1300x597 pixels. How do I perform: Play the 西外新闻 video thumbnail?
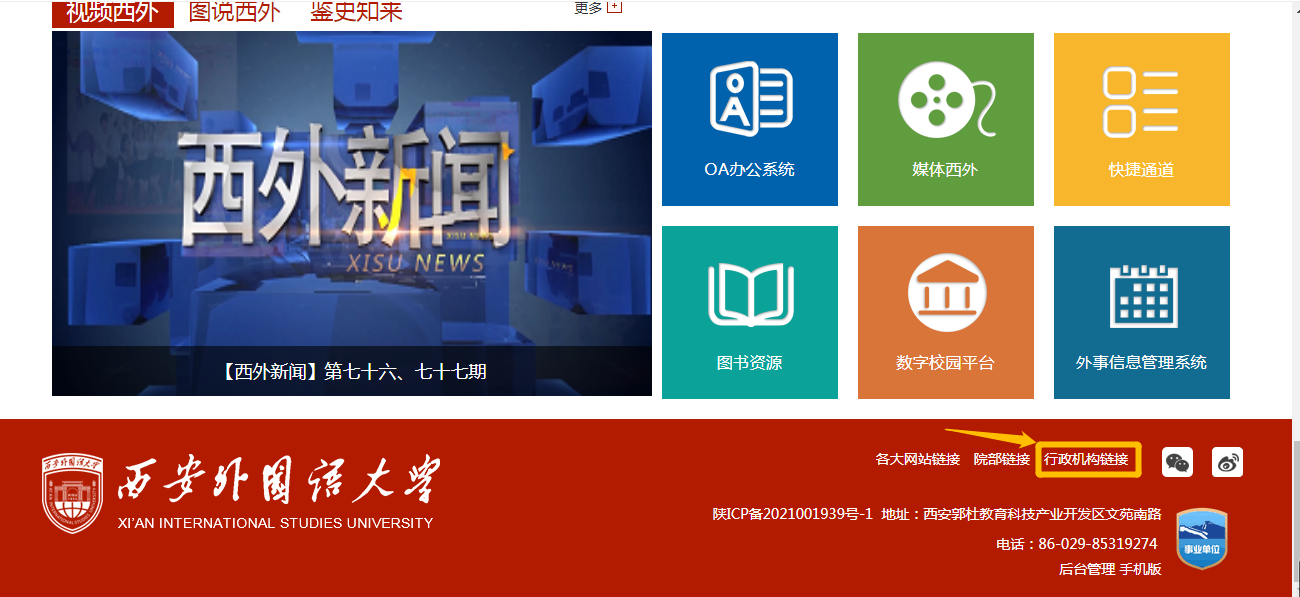click(x=351, y=200)
